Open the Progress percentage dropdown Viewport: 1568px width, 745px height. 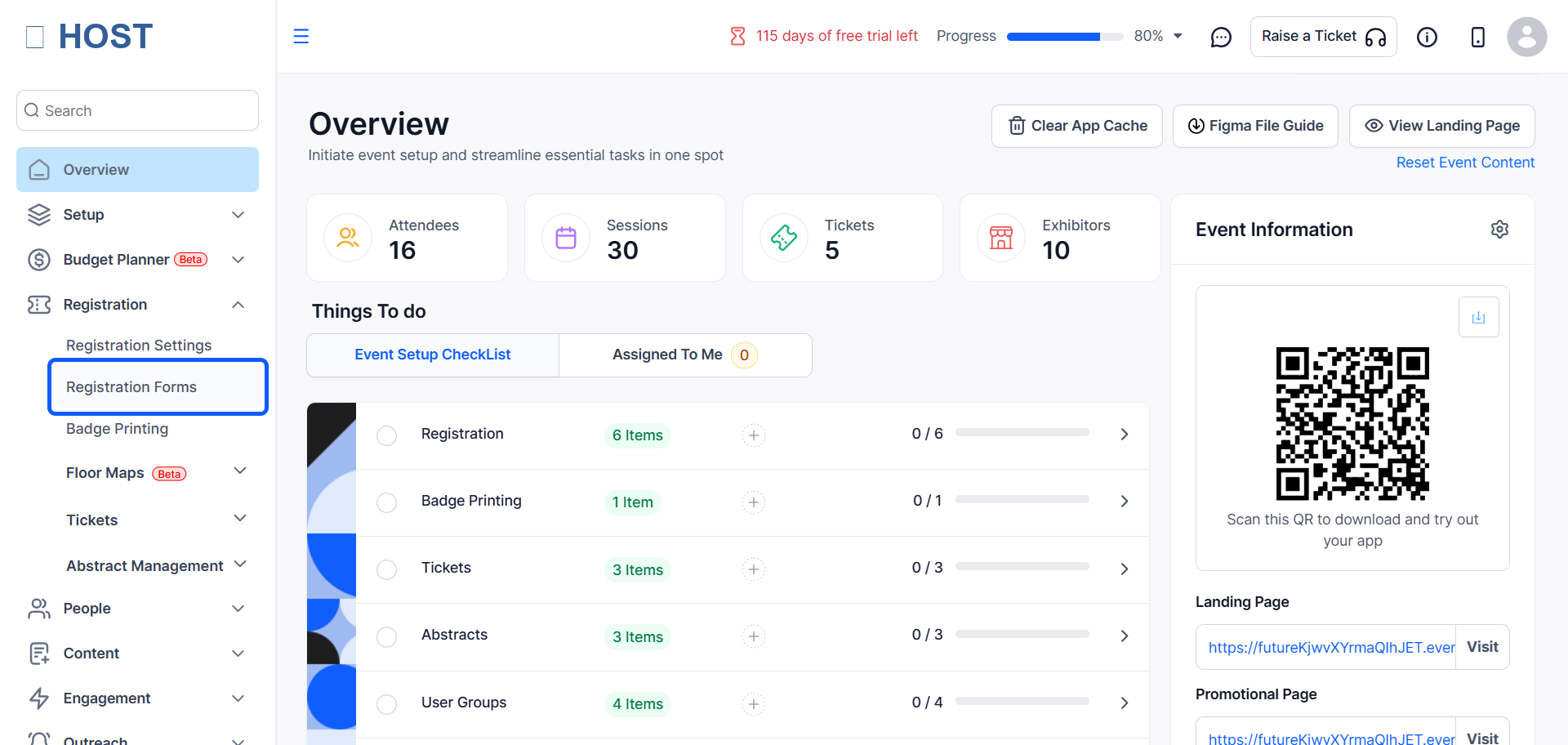(1178, 36)
